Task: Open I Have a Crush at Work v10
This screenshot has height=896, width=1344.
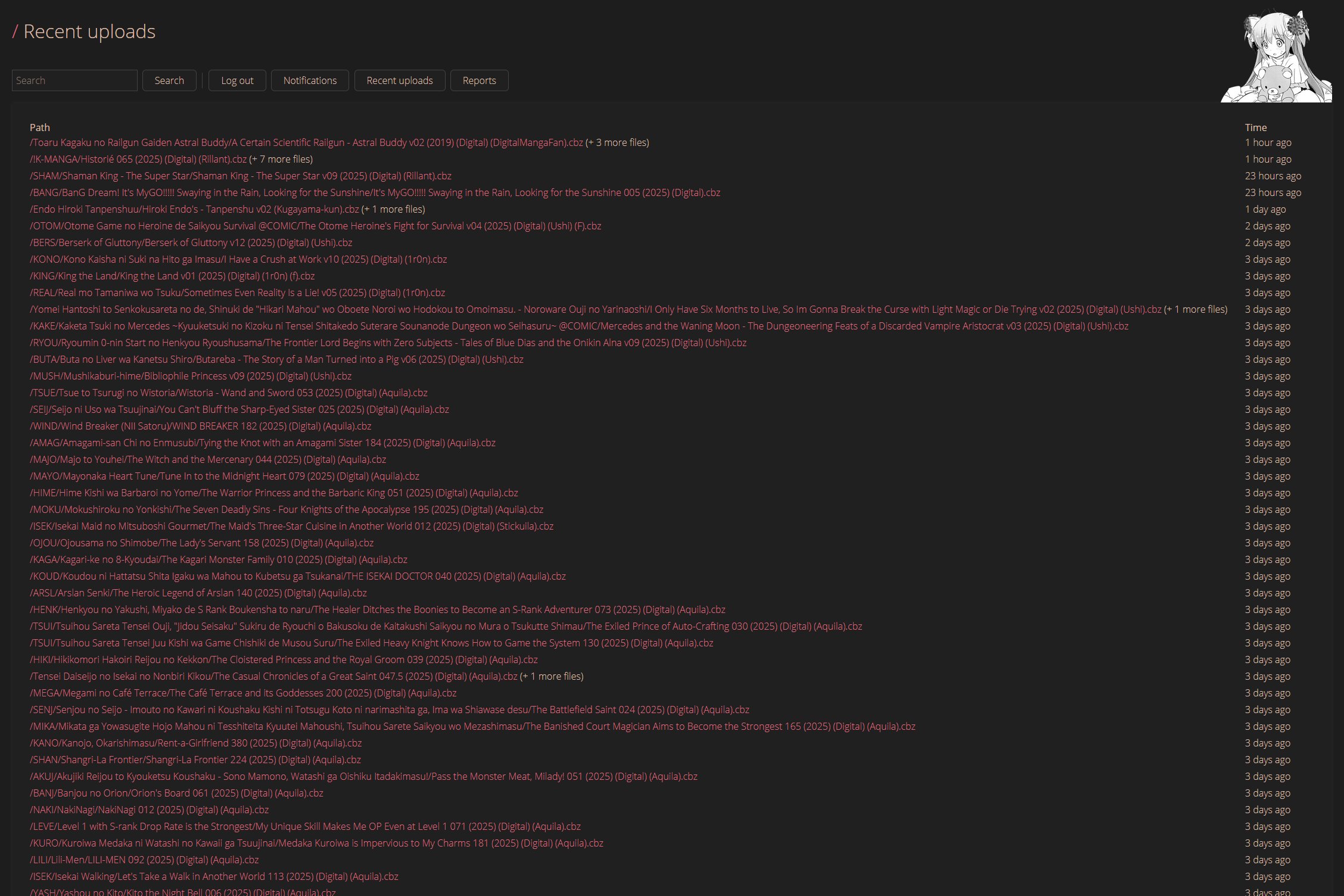Action: pos(238,259)
